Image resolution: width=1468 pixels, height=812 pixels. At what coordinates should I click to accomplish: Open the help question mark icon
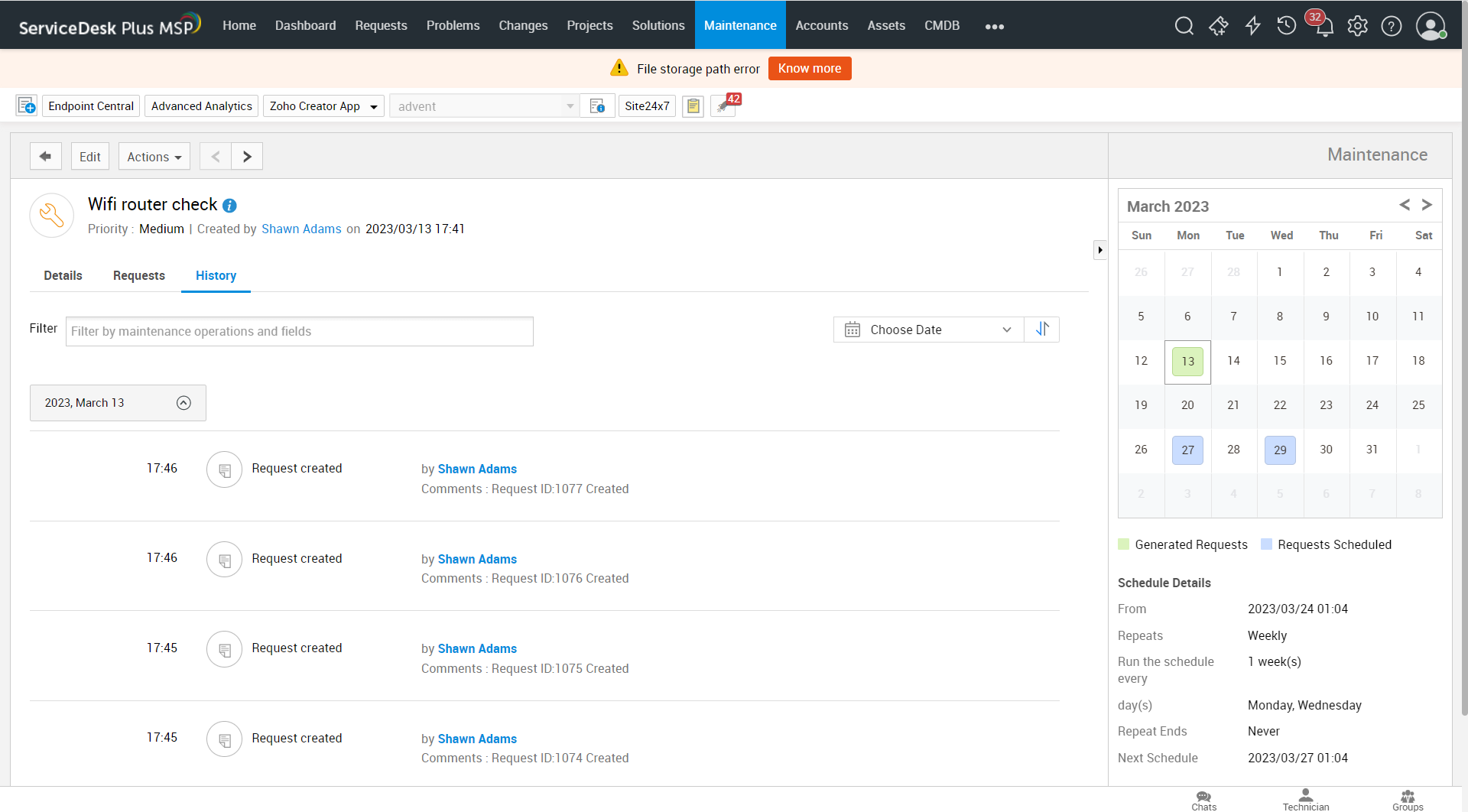[x=1392, y=26]
